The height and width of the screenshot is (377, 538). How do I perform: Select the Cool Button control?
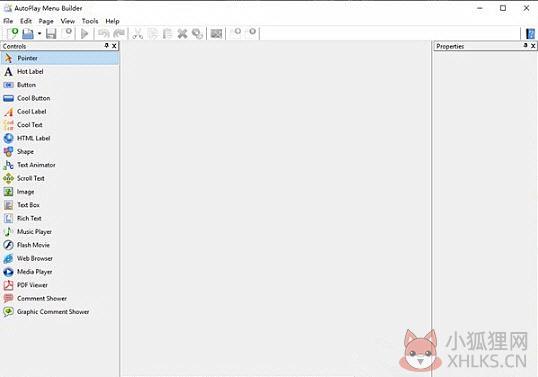[60, 98]
